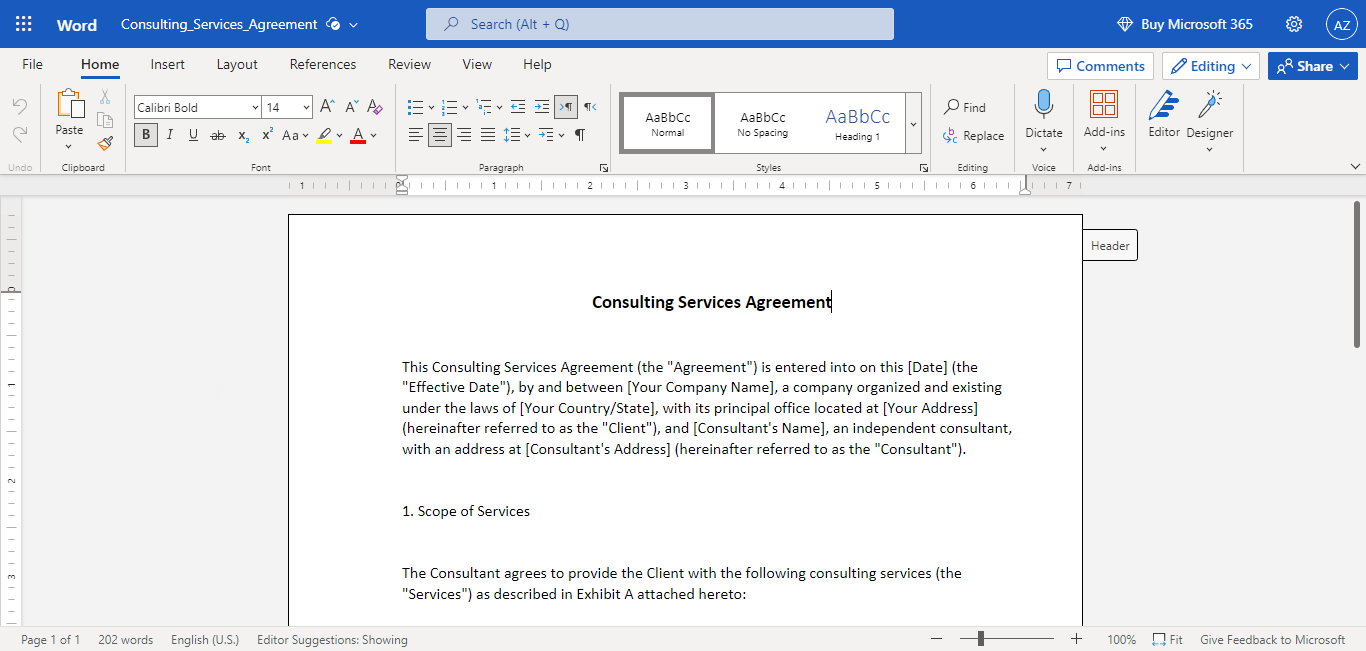
Task: Toggle Bold formatting off
Action: point(146,135)
